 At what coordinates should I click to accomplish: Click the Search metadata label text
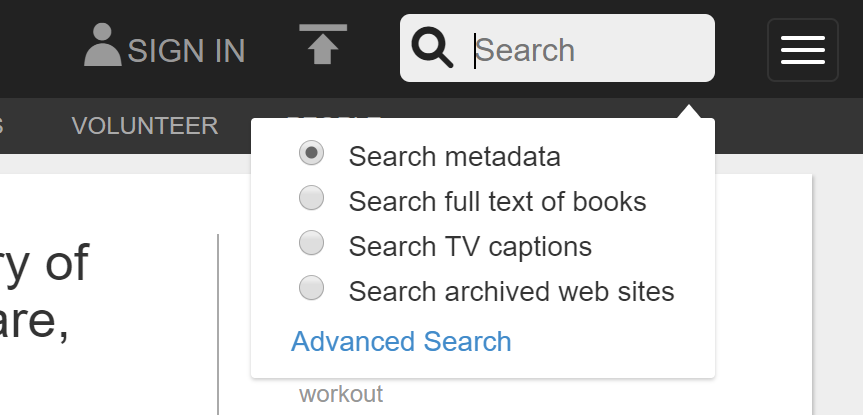point(455,156)
